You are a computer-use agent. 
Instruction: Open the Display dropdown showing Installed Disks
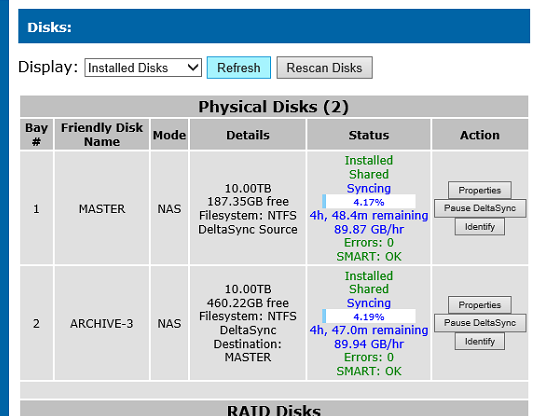pos(143,68)
